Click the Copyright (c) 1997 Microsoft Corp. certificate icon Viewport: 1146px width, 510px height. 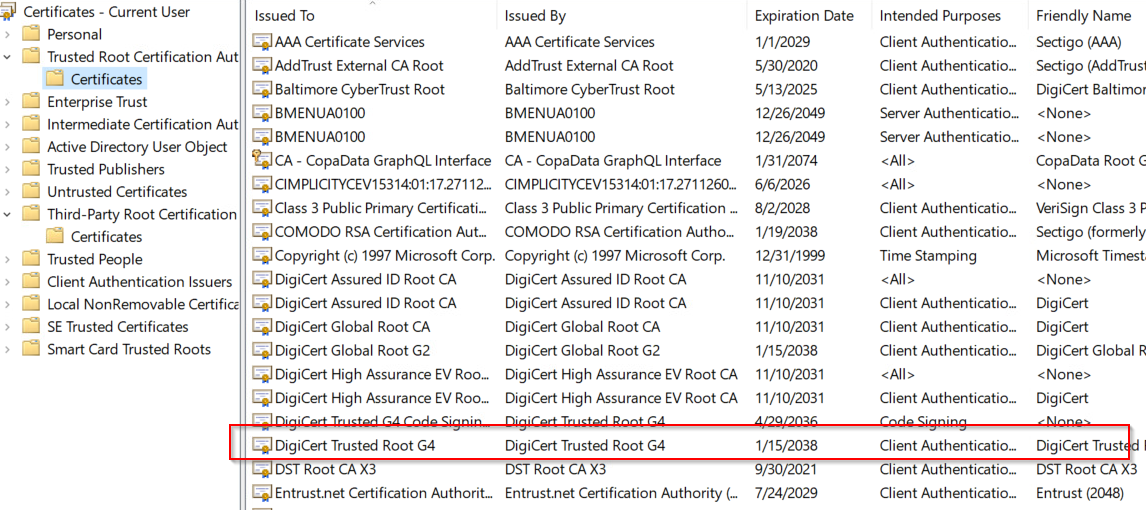click(x=262, y=256)
